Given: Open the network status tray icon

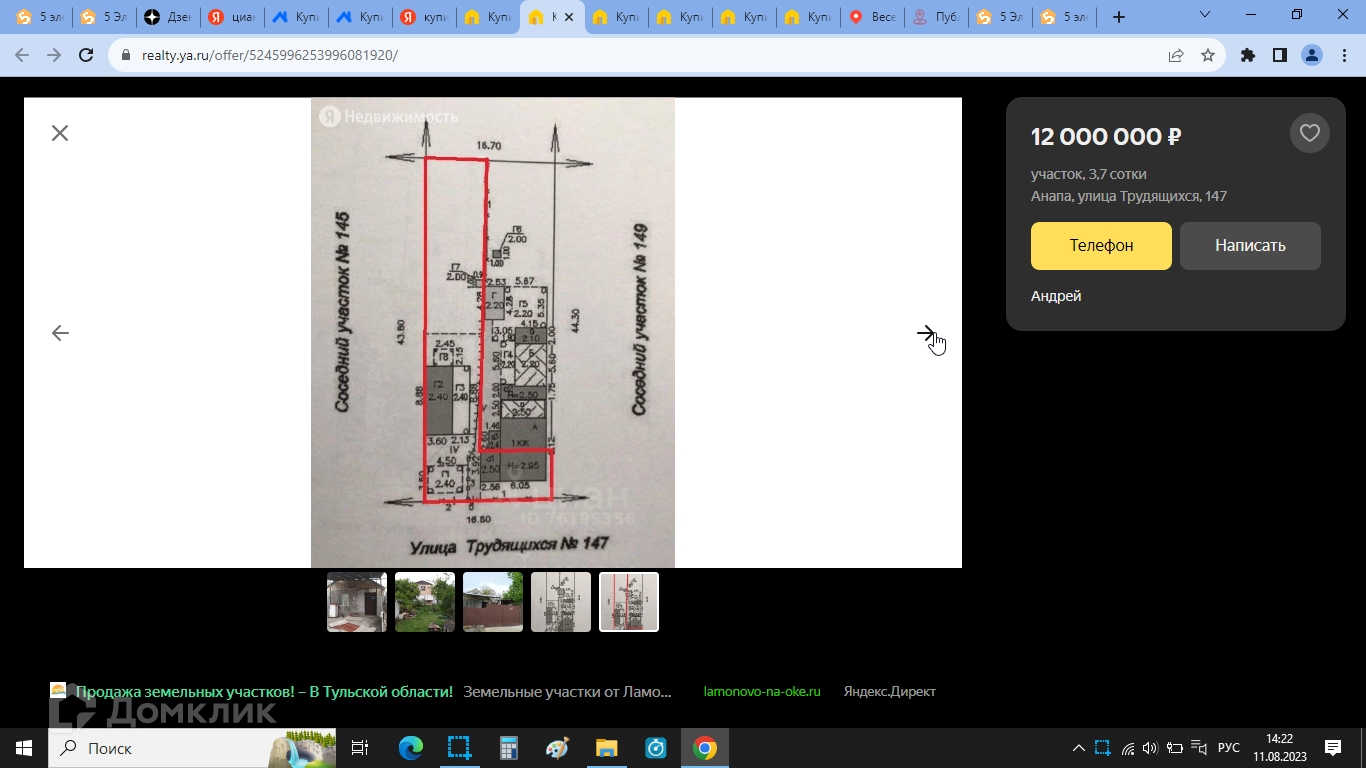Looking at the screenshot, I should pos(1128,748).
